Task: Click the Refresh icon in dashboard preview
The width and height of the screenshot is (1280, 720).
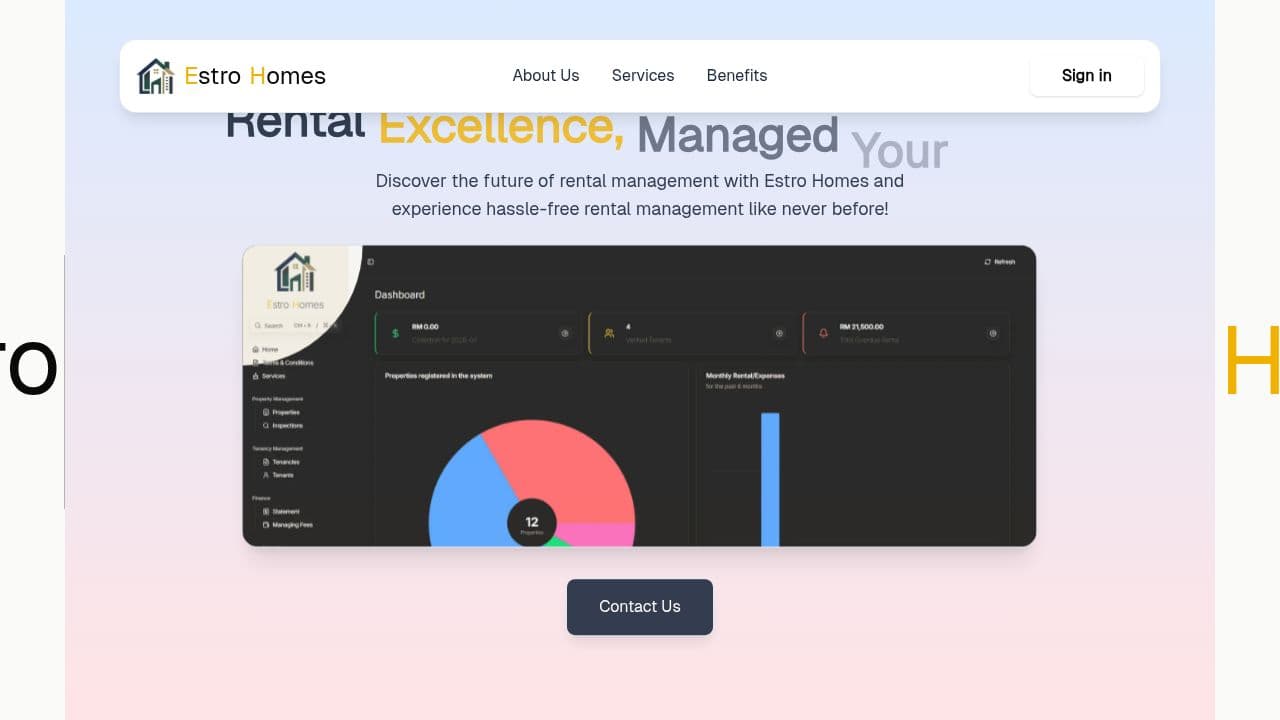Action: (988, 262)
